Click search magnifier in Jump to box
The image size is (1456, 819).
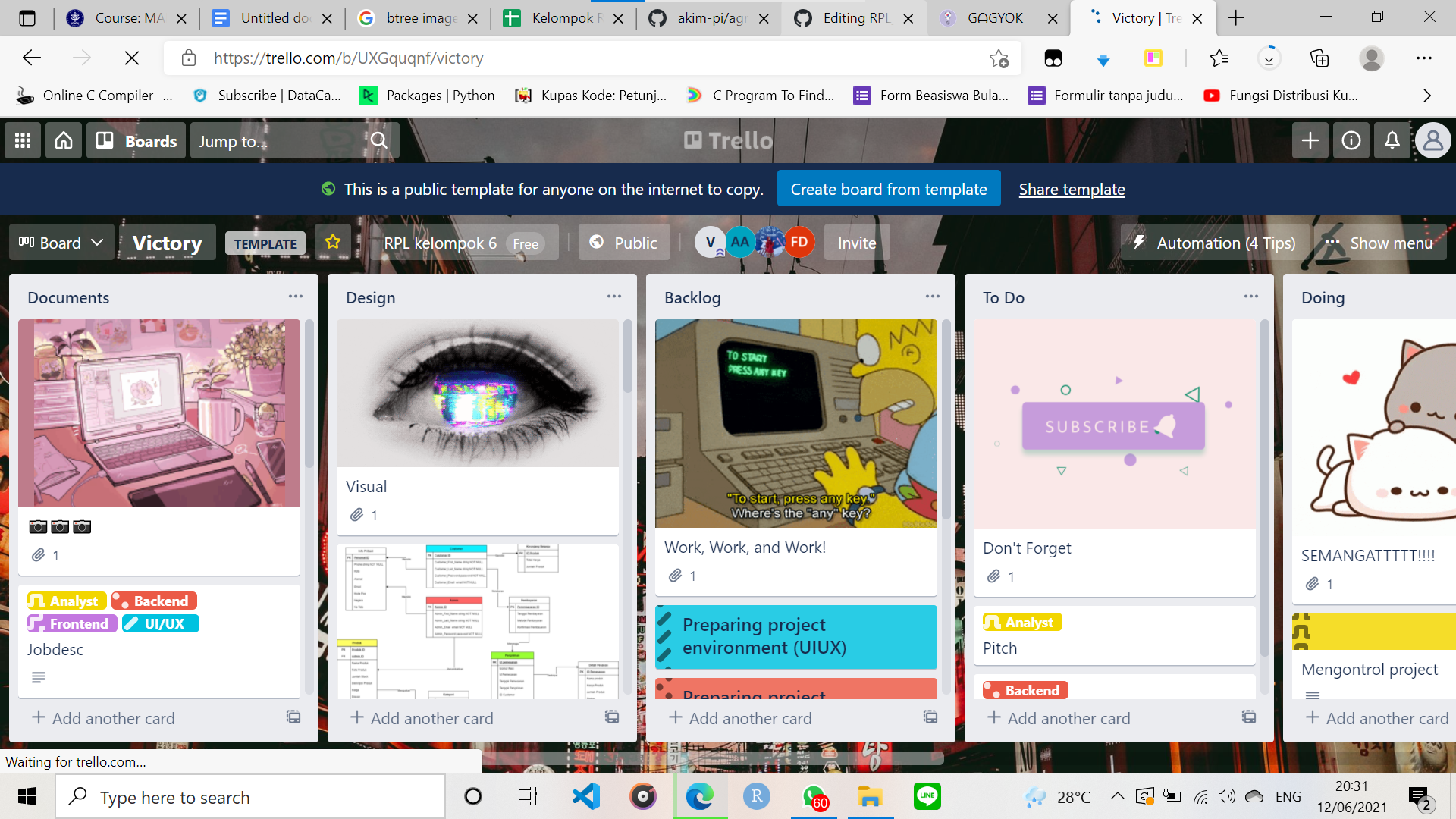tap(378, 140)
